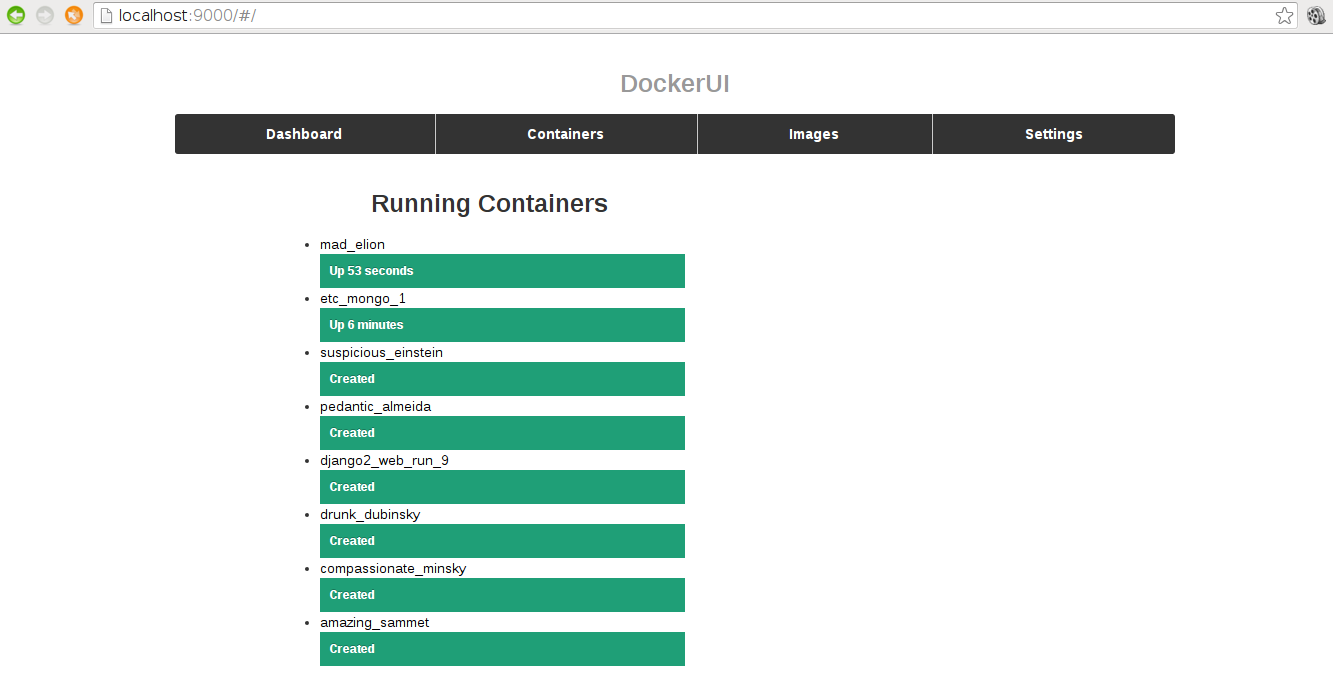Click the 'Up 6 minutes' status bar
The height and width of the screenshot is (673, 1333).
point(502,325)
